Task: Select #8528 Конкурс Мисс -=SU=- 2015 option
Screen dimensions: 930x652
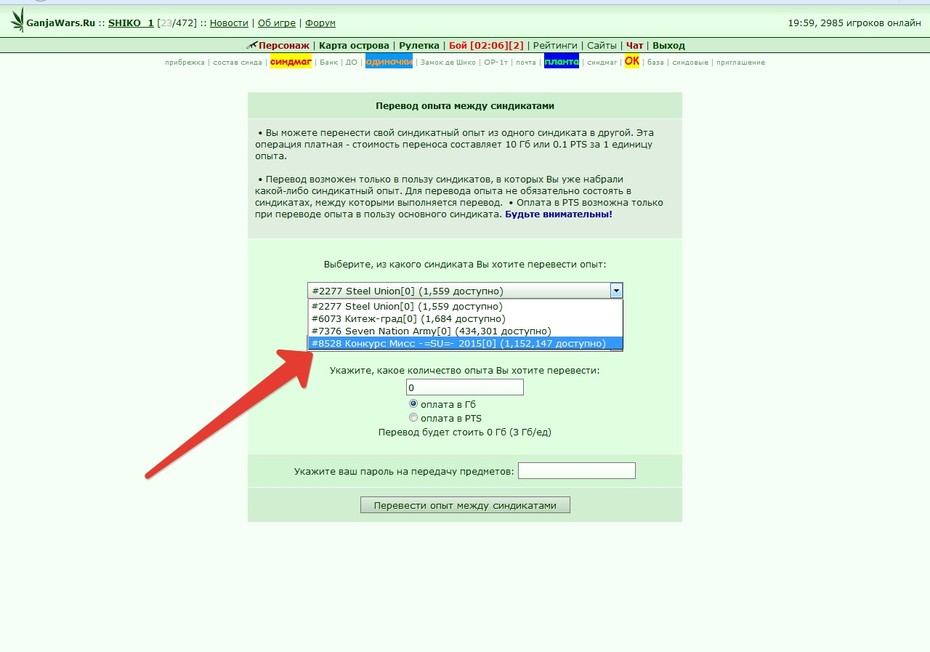Action: pyautogui.click(x=465, y=344)
